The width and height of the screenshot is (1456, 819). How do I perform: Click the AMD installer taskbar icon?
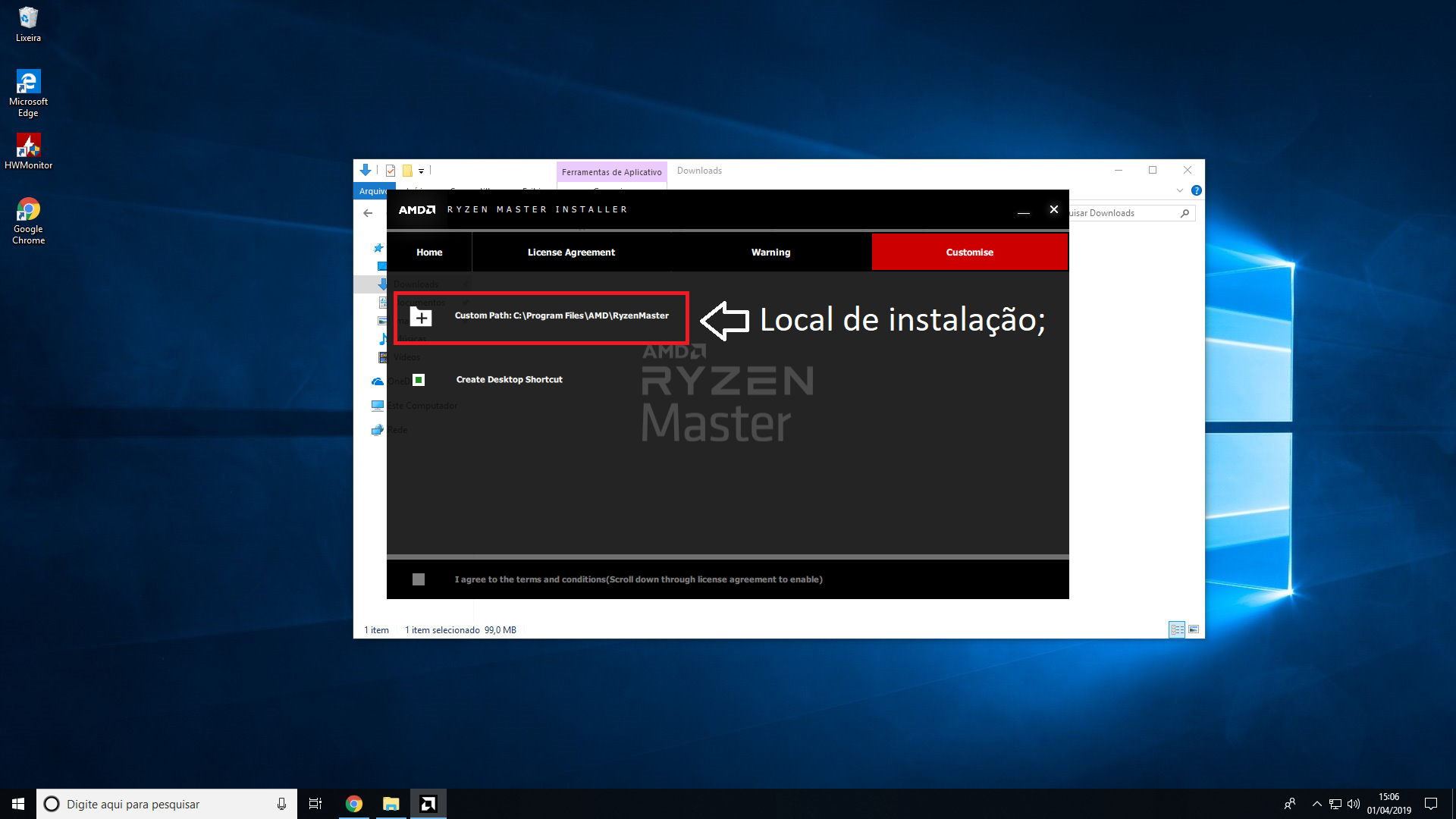[x=428, y=804]
